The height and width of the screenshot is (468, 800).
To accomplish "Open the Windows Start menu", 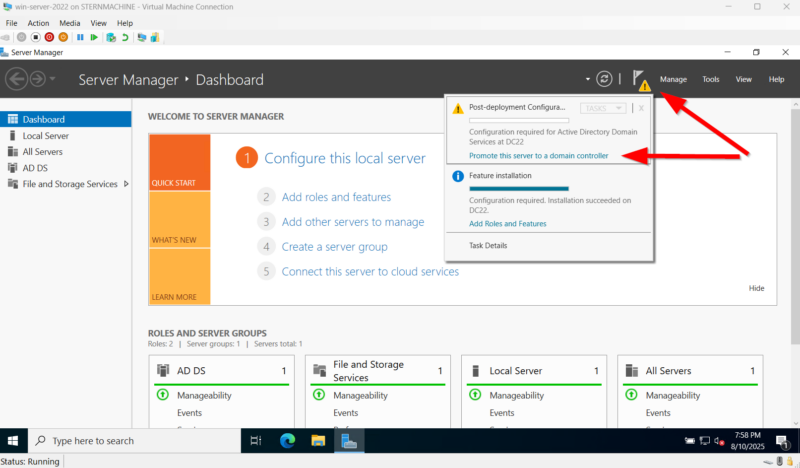I will (x=13, y=441).
